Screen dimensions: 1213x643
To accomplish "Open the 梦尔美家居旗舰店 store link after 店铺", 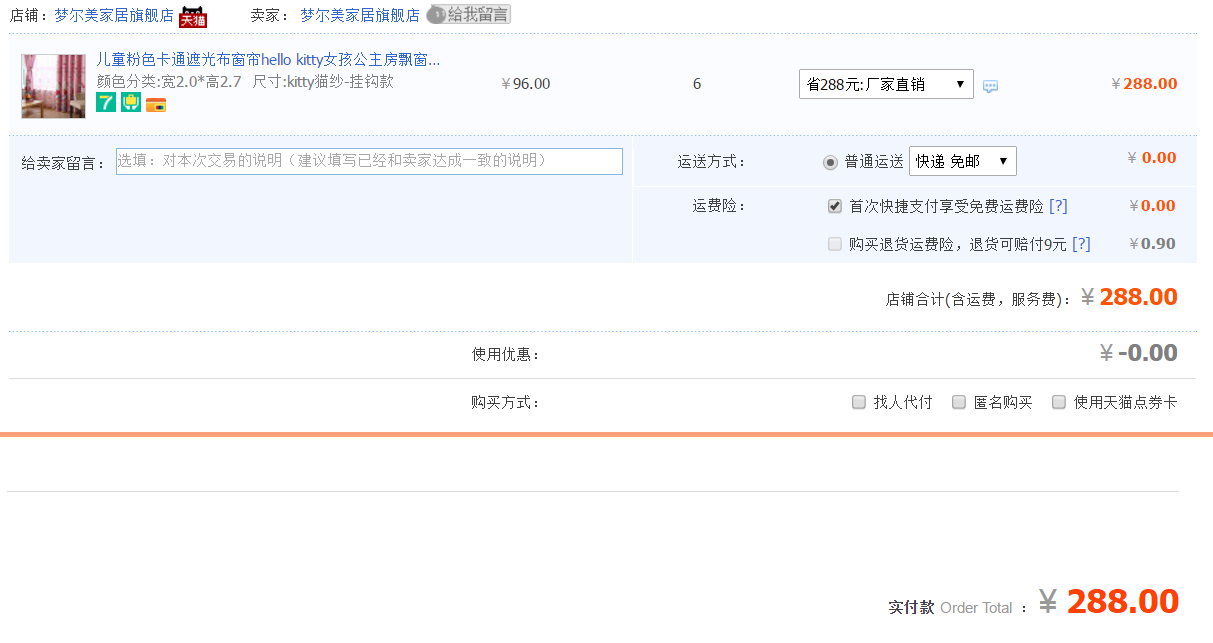I will pos(114,16).
